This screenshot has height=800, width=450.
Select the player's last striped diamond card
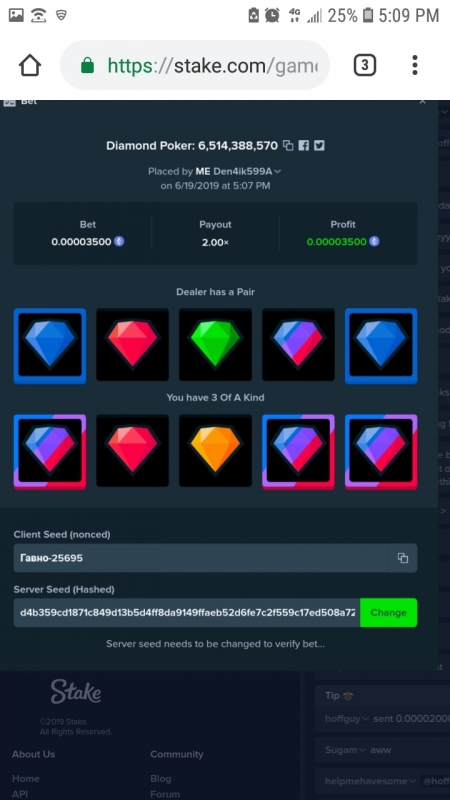click(x=381, y=451)
